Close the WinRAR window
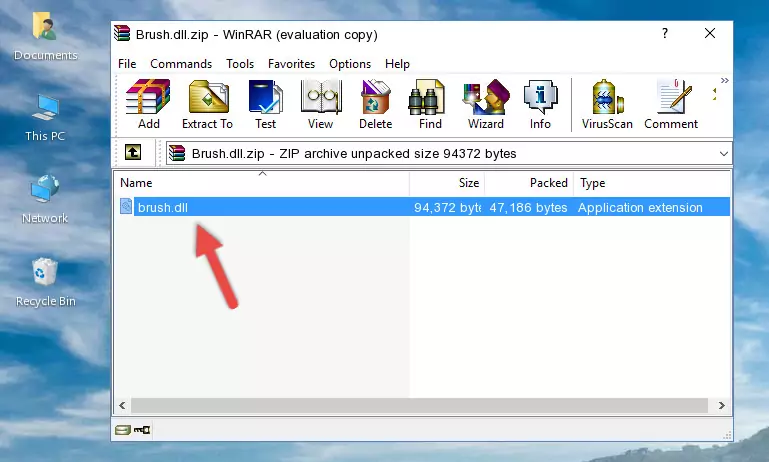 tap(710, 33)
